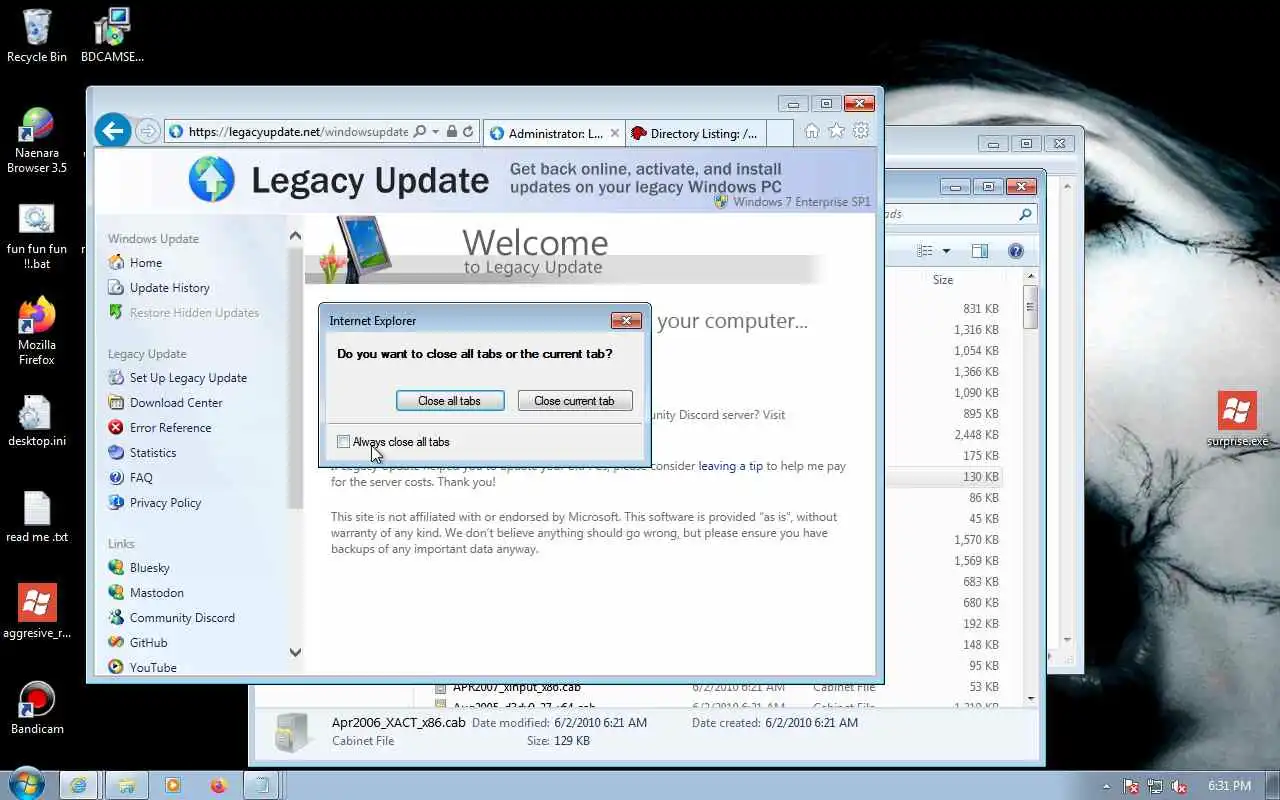Click the Community Discord sidebar icon
This screenshot has width=1280, height=800.
[116, 618]
